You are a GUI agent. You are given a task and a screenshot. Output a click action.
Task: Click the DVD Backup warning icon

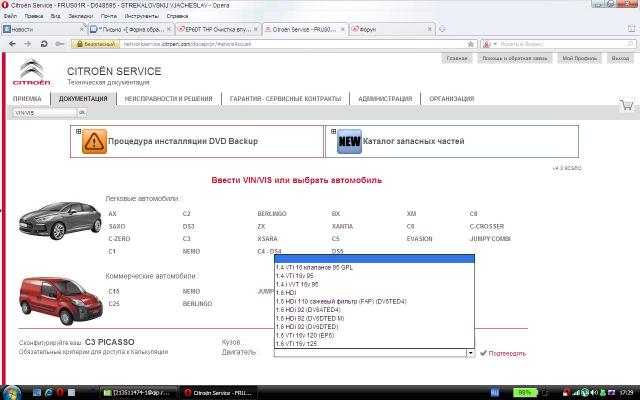click(92, 142)
